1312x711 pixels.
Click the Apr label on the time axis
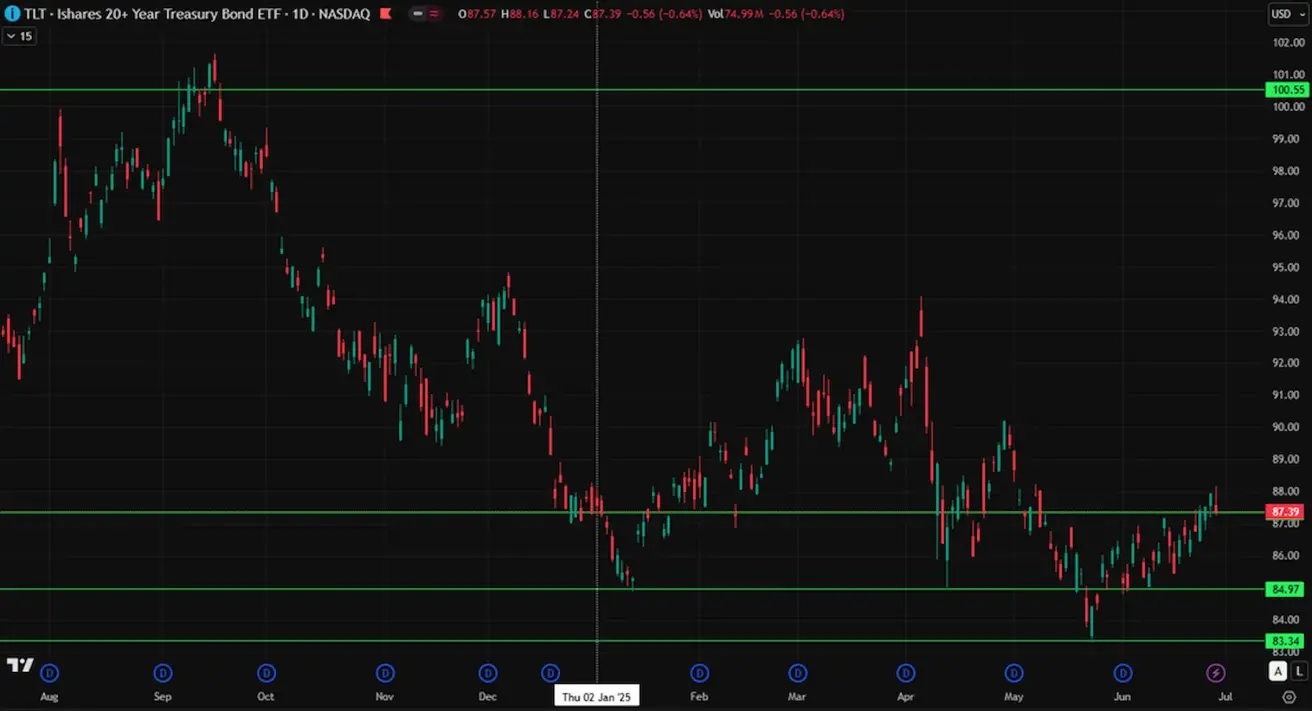pos(906,696)
